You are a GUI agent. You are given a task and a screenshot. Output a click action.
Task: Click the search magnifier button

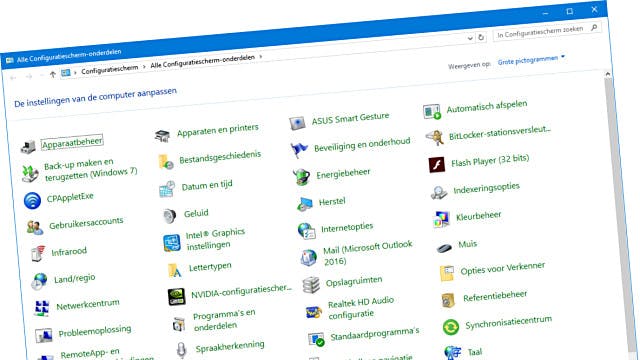click(x=594, y=27)
